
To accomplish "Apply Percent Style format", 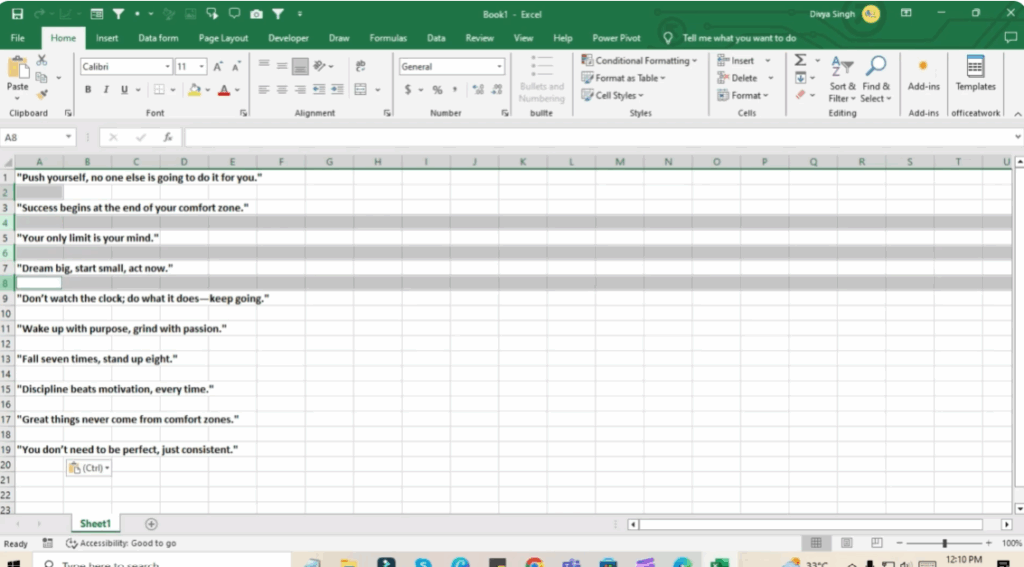I will pos(437,89).
